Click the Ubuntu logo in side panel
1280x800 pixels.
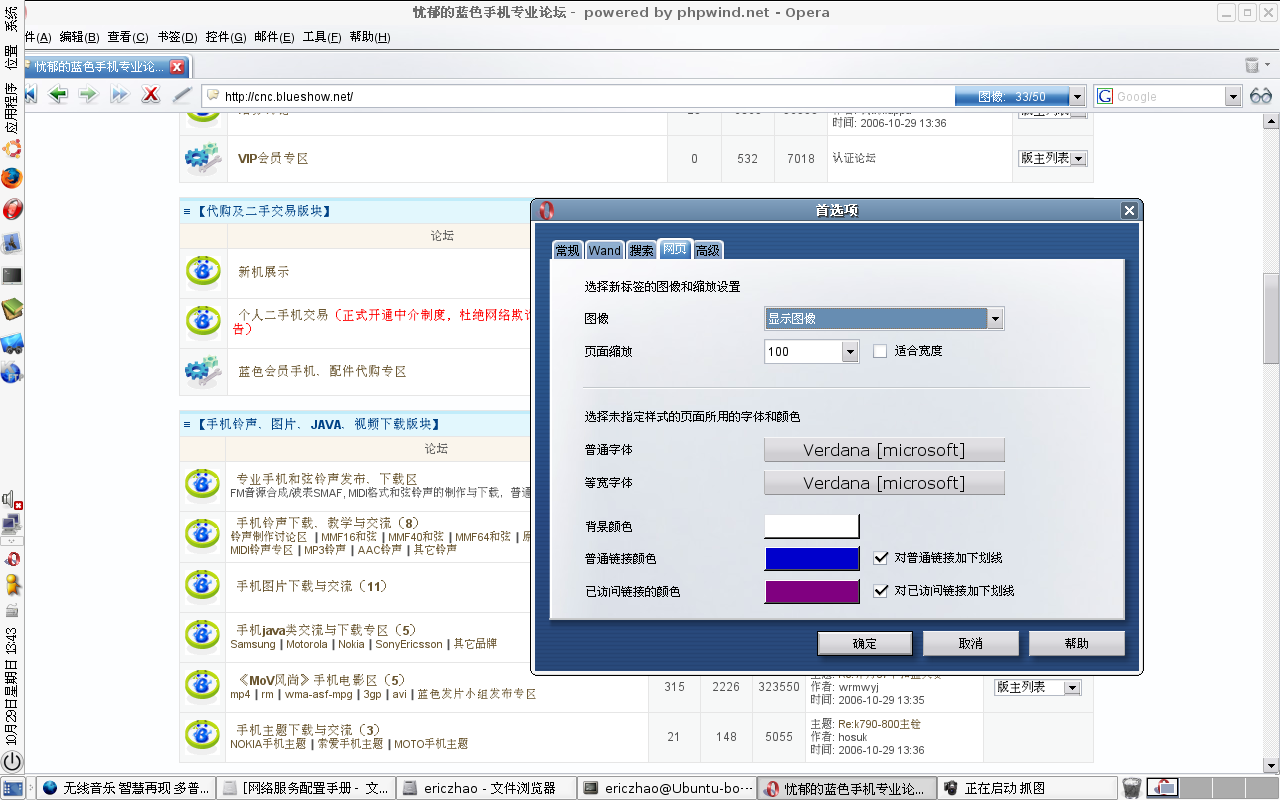click(12, 149)
